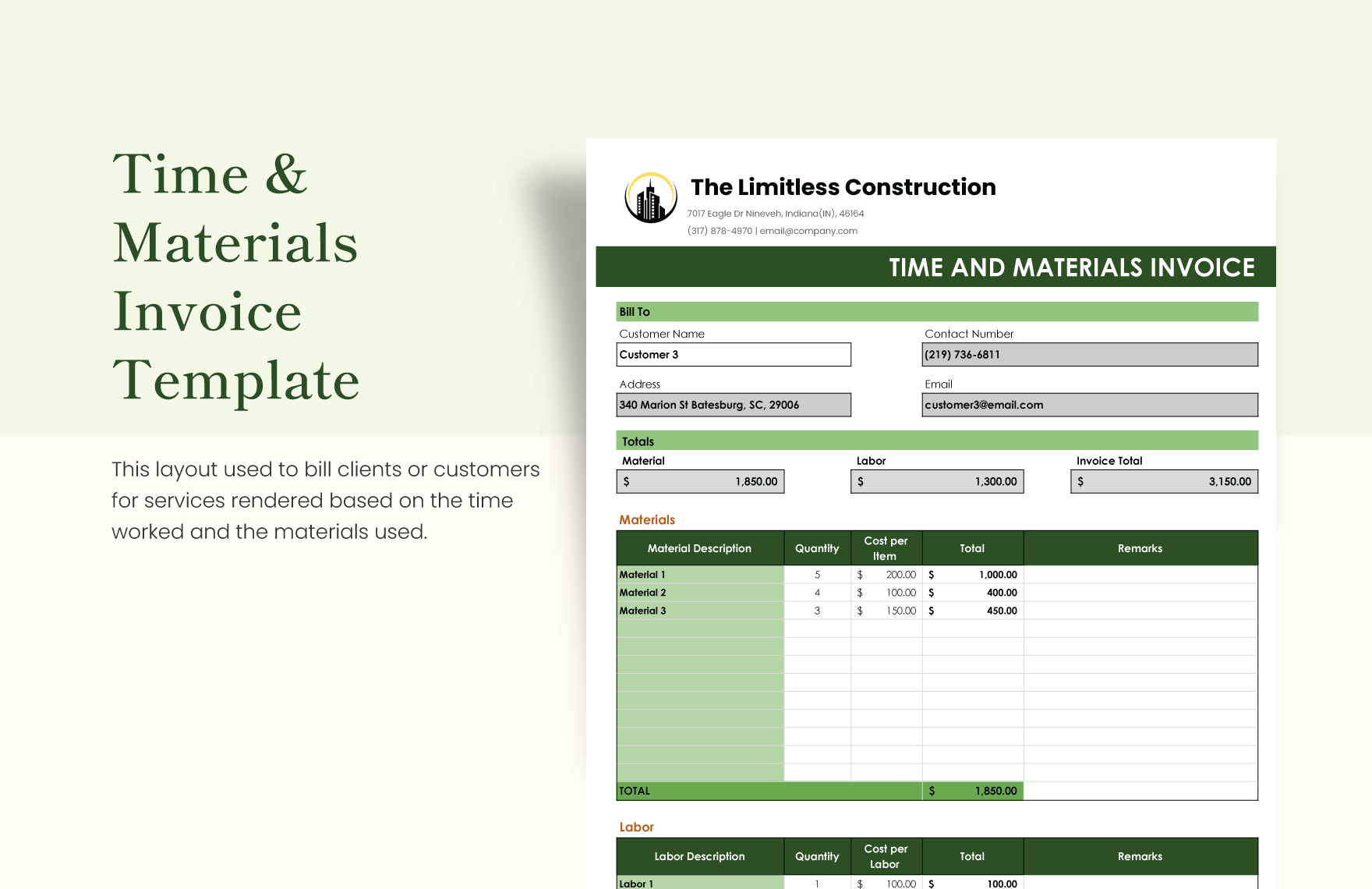Image resolution: width=1372 pixels, height=889 pixels.
Task: Click the Contact Number field with (219) 736-6811
Action: [x=1089, y=354]
